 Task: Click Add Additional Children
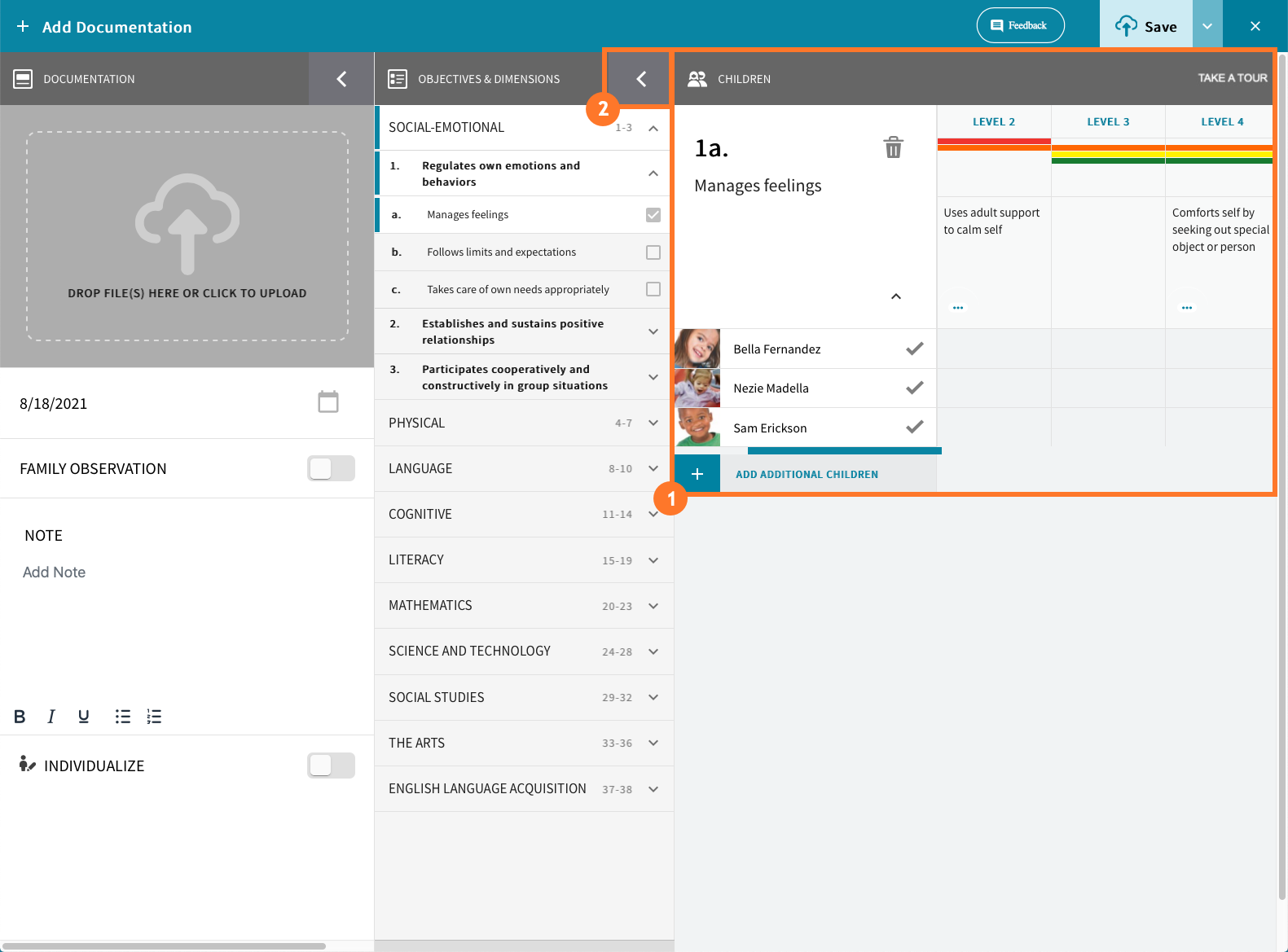click(x=807, y=474)
